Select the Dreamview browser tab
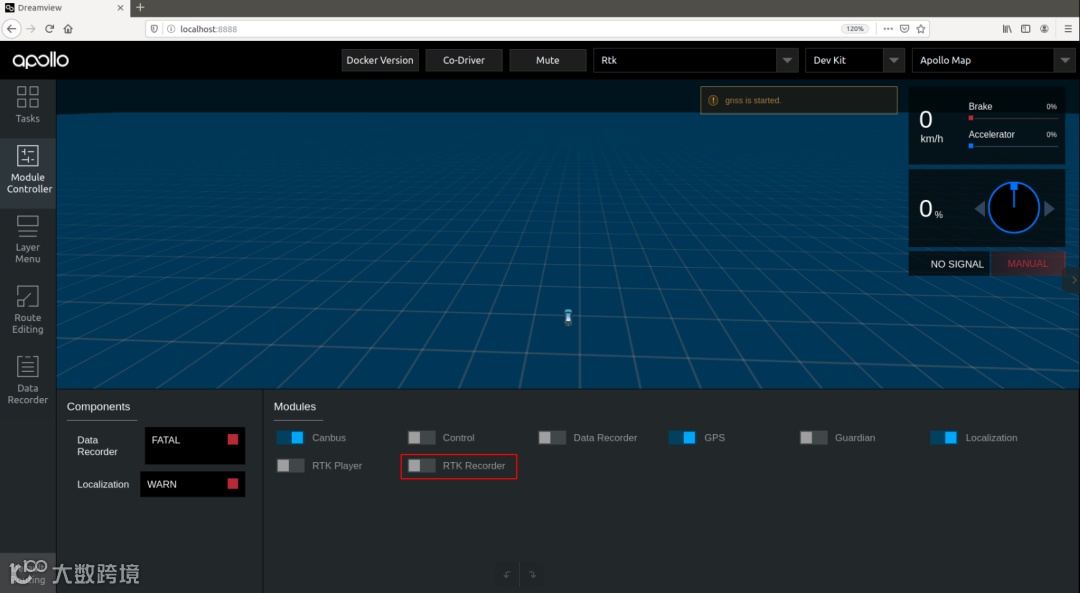The image size is (1080, 593). (63, 8)
